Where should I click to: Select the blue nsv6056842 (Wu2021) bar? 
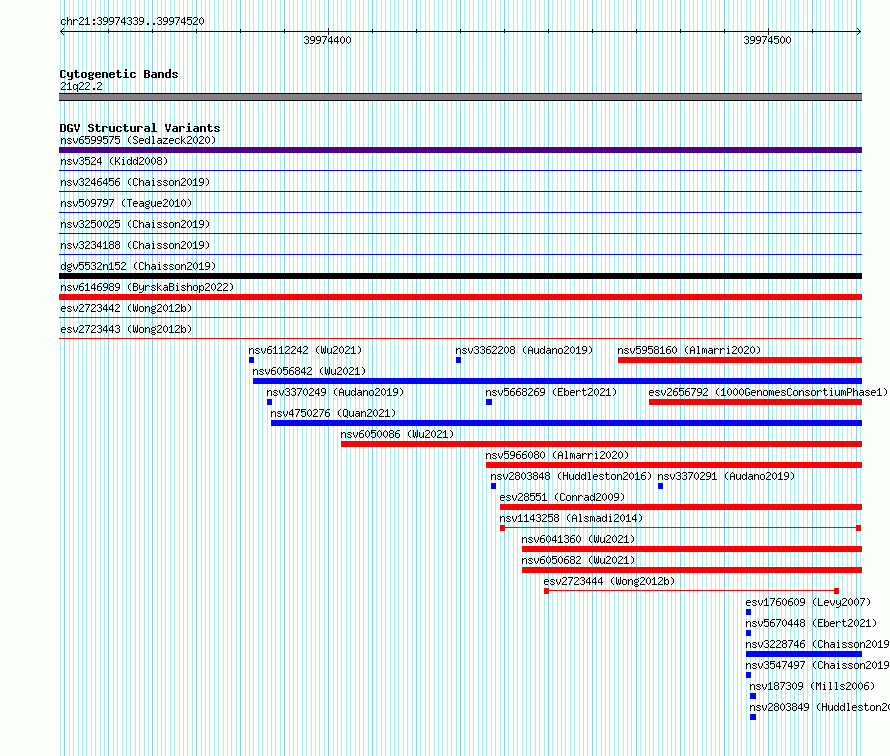[x=557, y=381]
